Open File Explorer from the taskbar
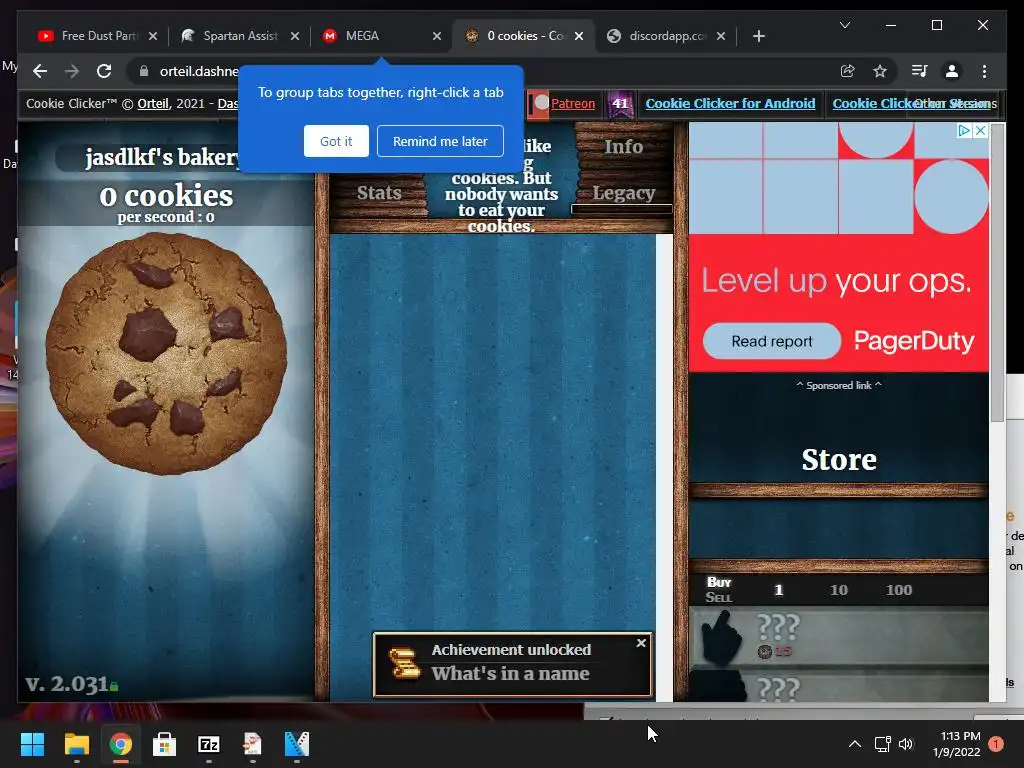 [x=76, y=744]
